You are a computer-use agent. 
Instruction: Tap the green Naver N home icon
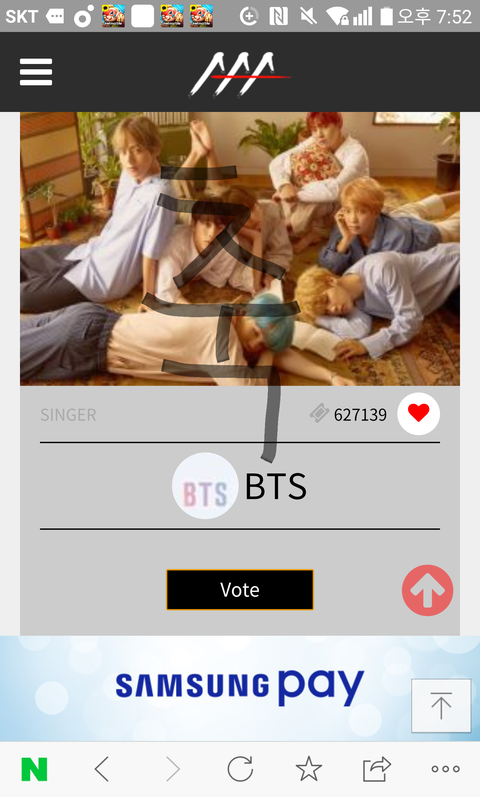tap(34, 769)
